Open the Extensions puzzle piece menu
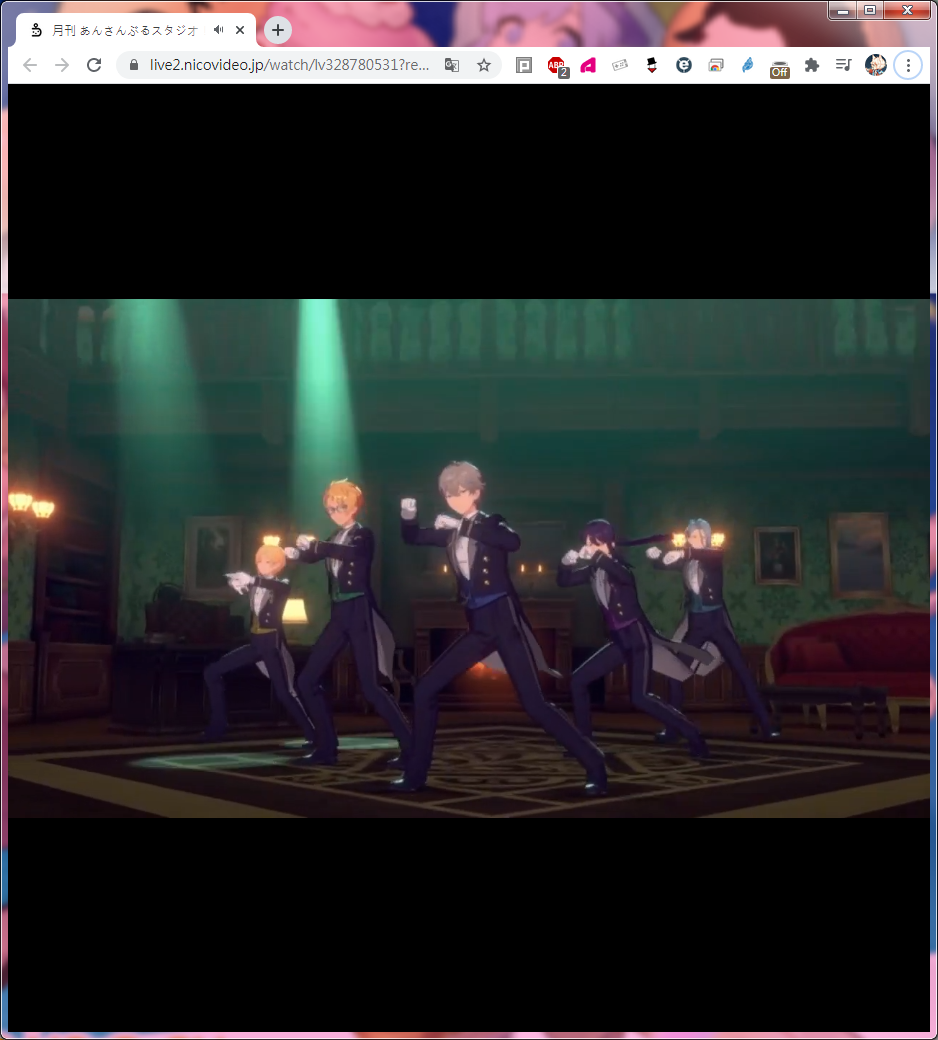 (x=811, y=65)
